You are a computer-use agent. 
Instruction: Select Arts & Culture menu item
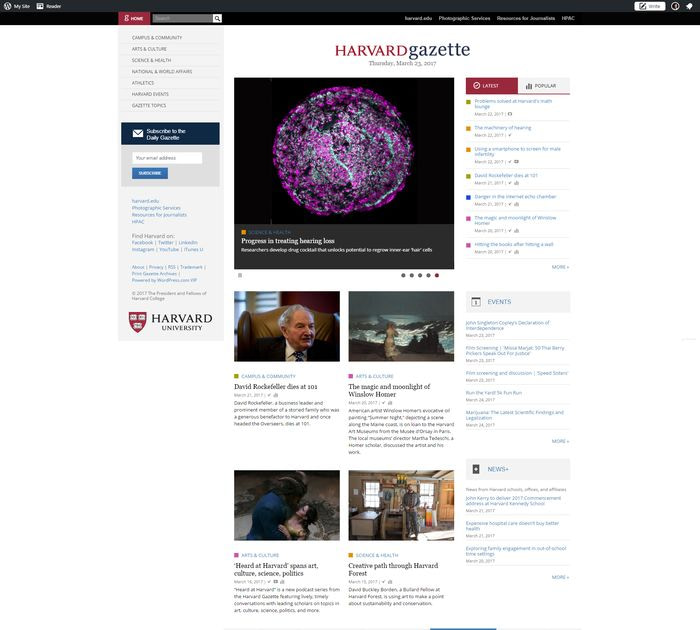click(149, 49)
